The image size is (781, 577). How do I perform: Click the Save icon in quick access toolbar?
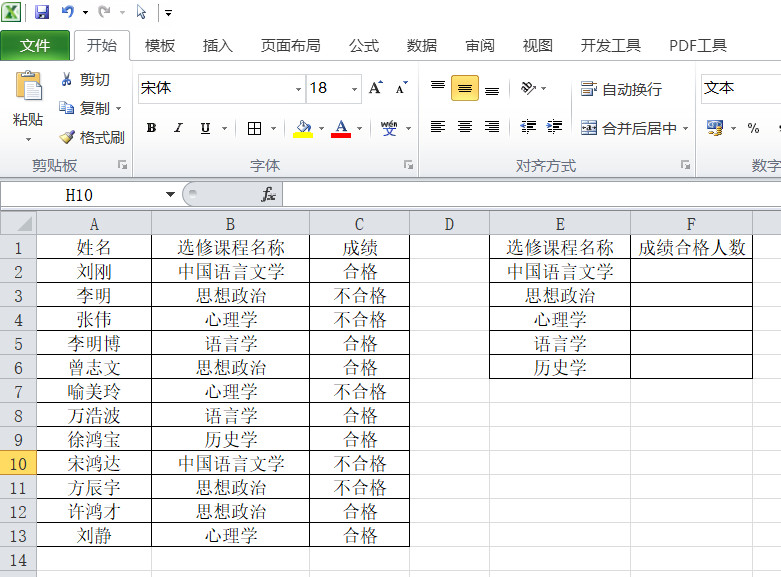(x=42, y=12)
